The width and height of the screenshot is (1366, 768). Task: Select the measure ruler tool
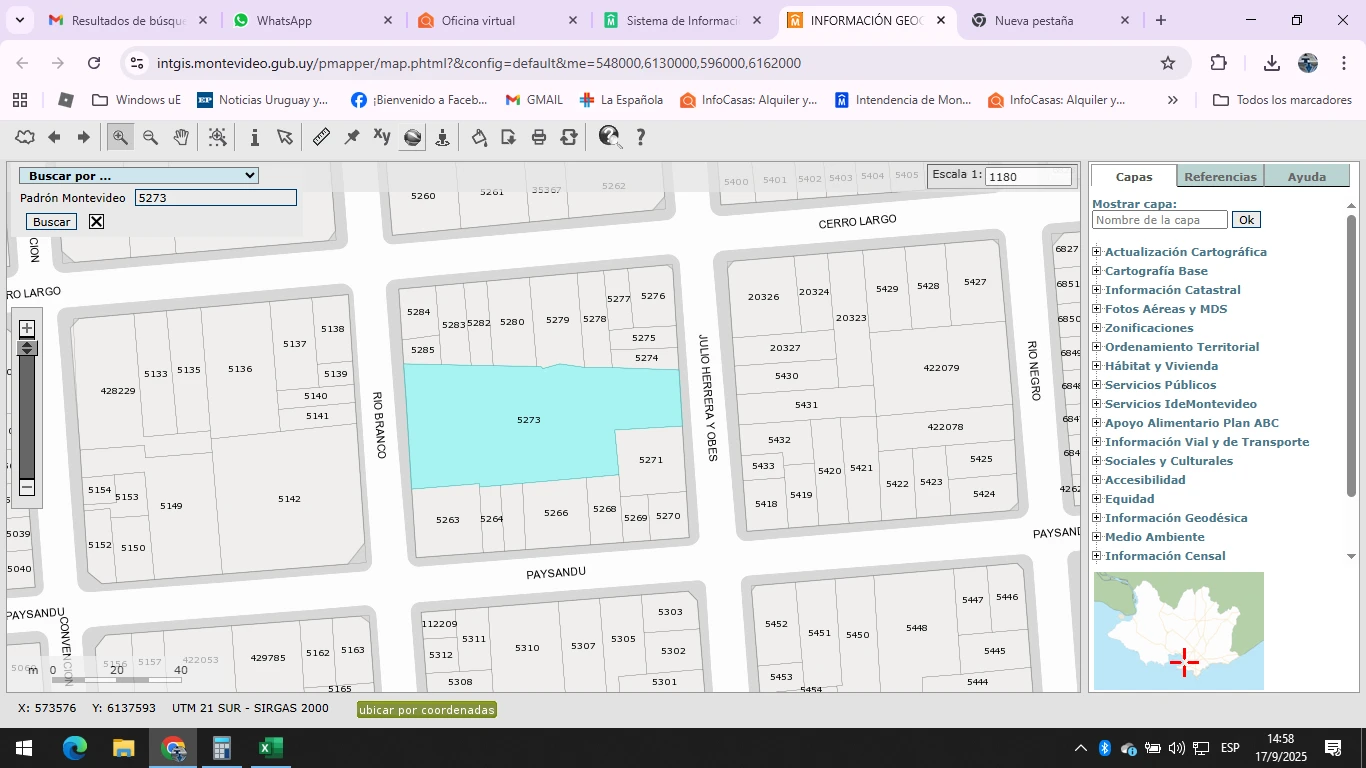321,137
